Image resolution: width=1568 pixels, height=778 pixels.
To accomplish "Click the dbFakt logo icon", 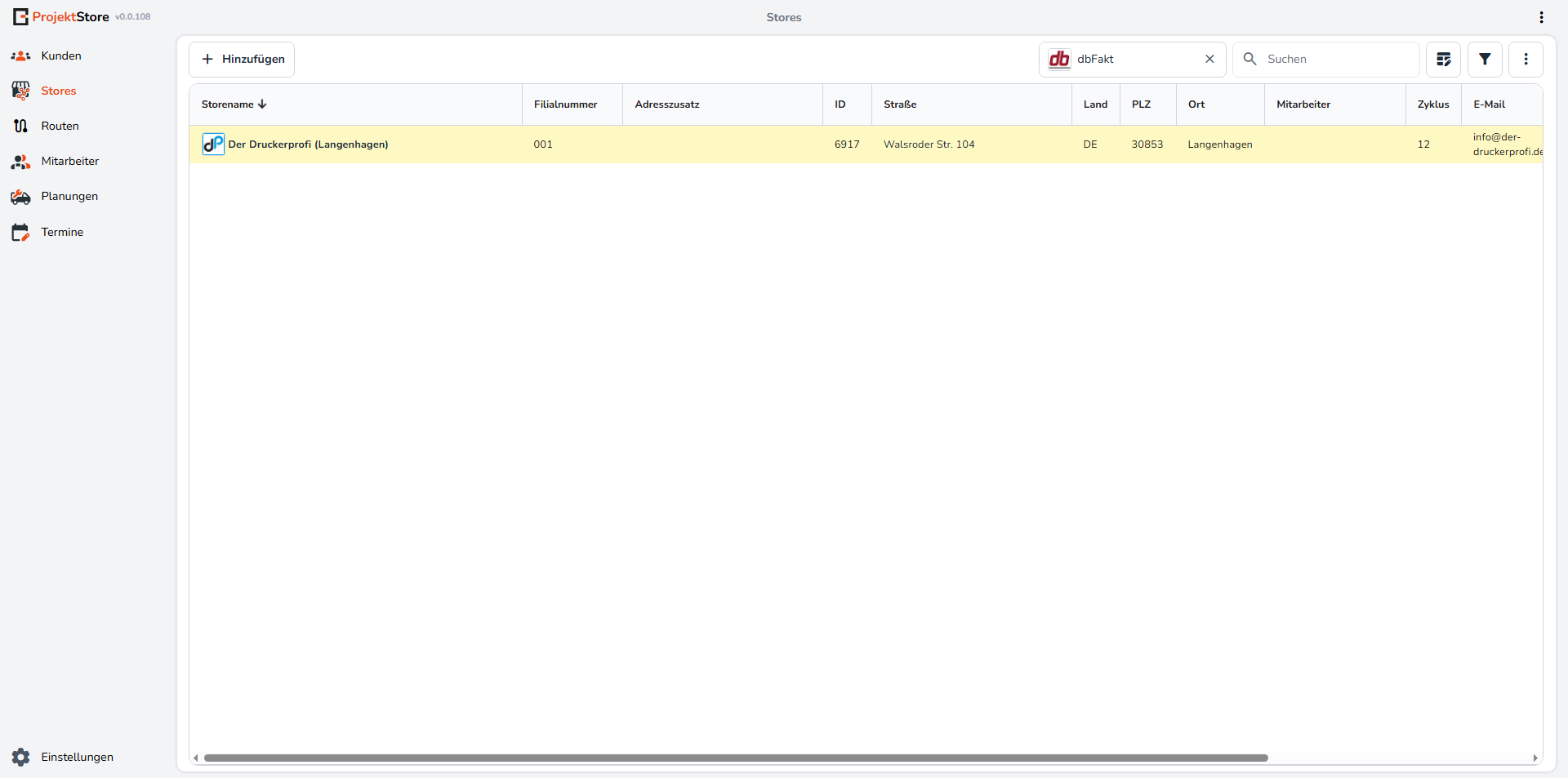I will click(x=1059, y=59).
